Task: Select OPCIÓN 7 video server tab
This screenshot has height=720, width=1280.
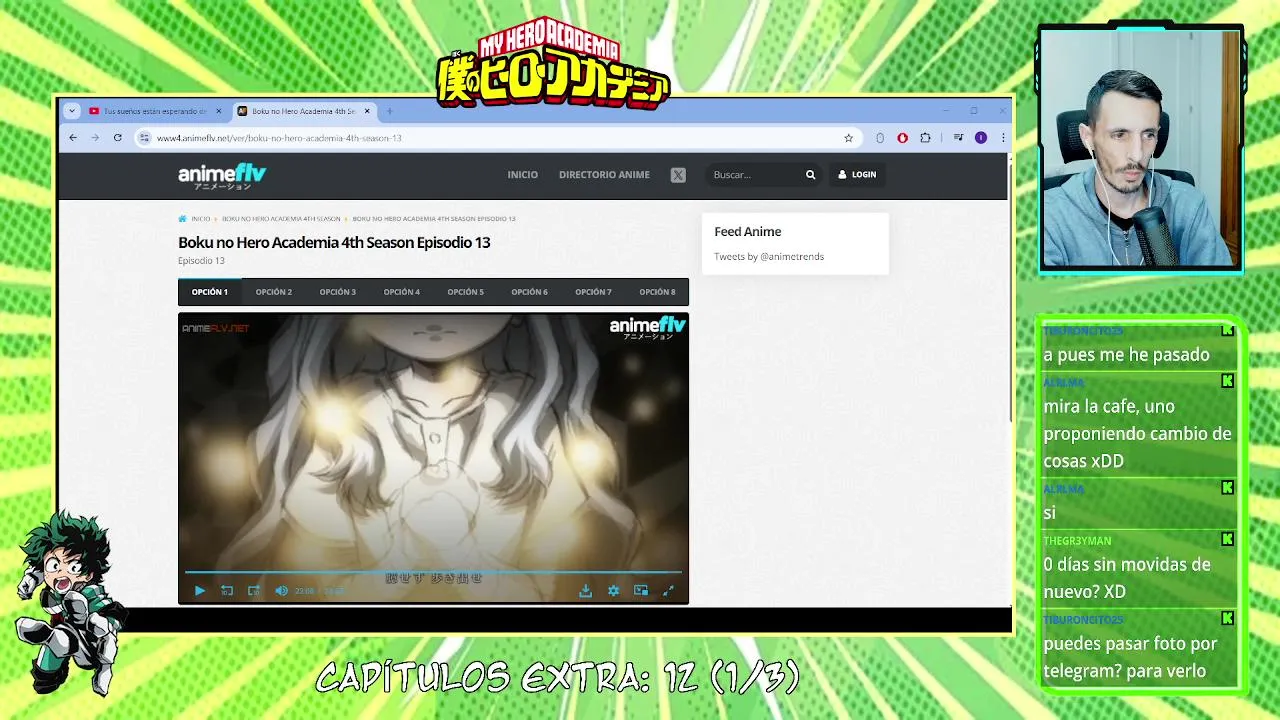Action: pos(594,292)
